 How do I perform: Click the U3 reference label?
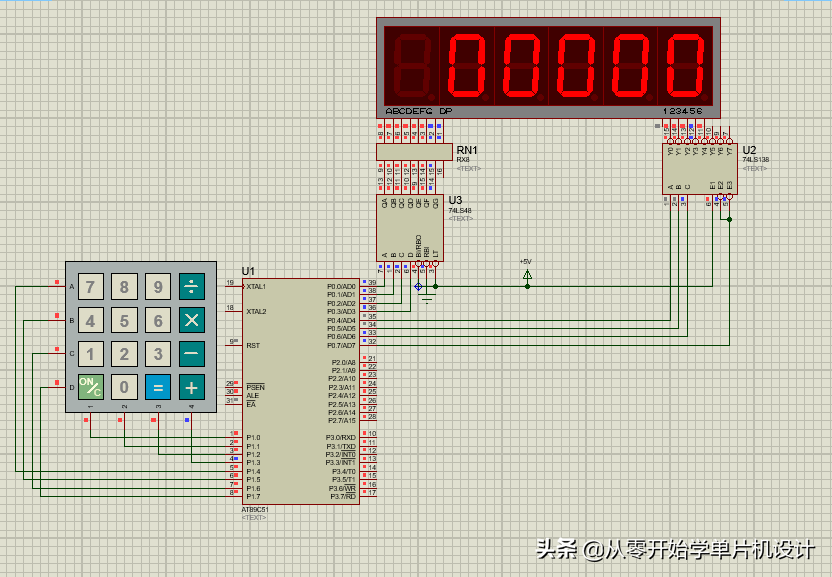point(455,200)
